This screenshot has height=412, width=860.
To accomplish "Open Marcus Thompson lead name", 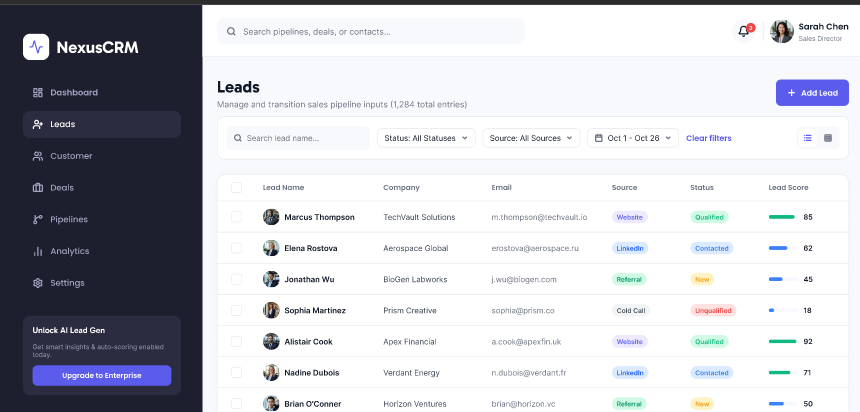I will point(319,217).
